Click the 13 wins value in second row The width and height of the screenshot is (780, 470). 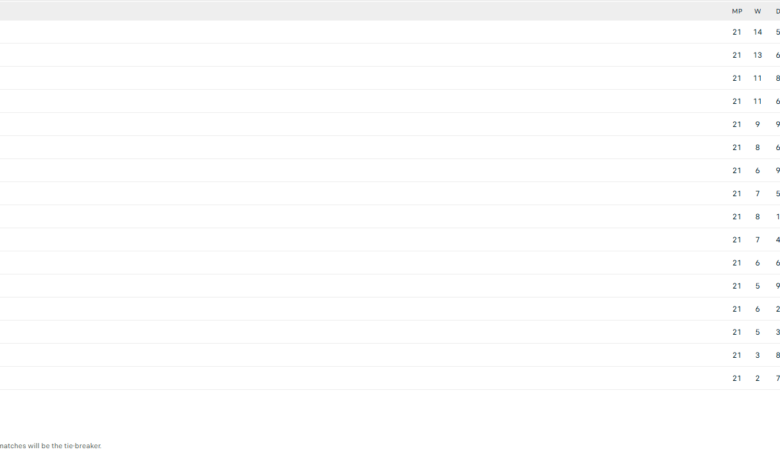coord(757,55)
